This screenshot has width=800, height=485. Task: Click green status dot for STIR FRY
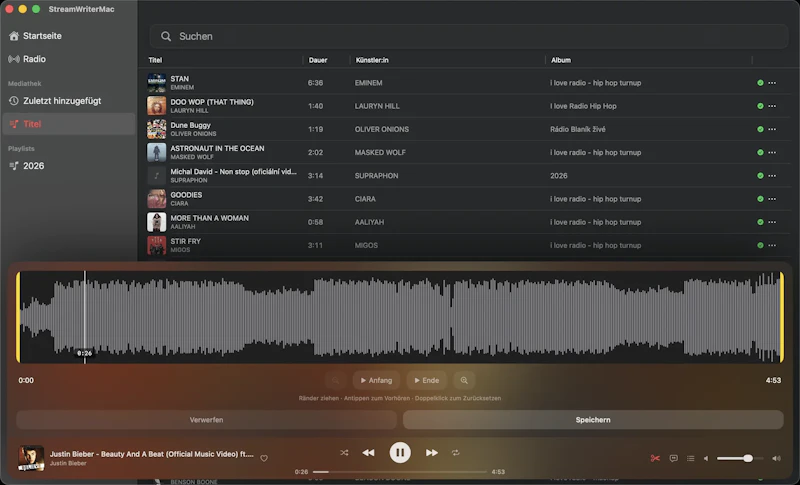(x=760, y=245)
